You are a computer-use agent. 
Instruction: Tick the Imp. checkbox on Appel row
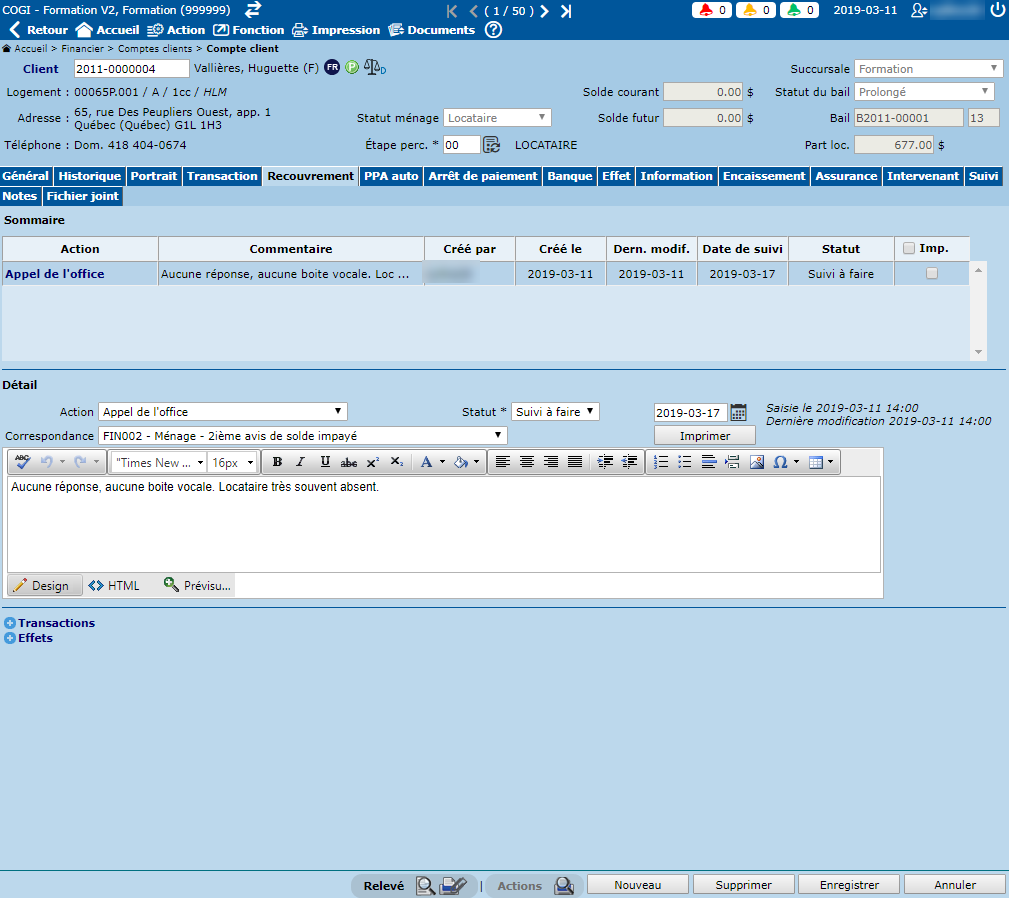click(x=932, y=274)
